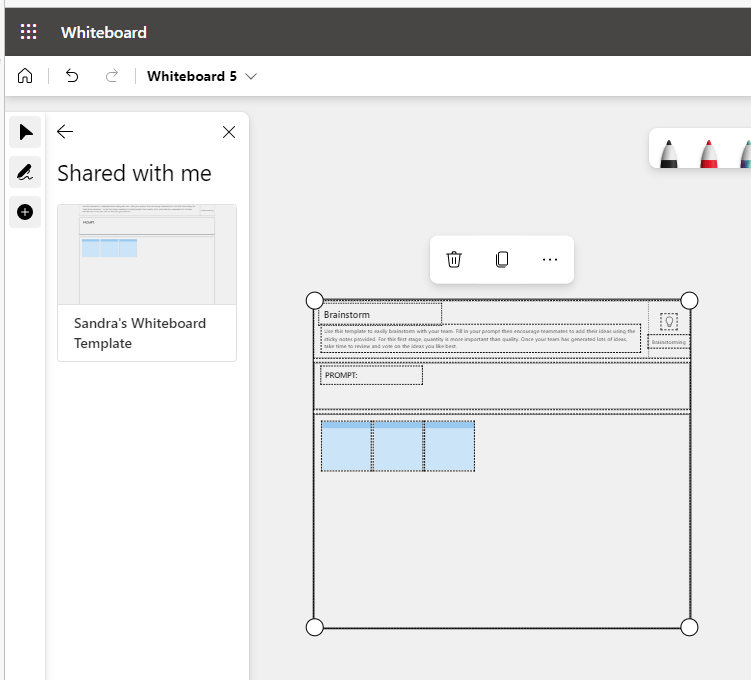Open the app launcher waffle icon
The height and width of the screenshot is (680, 751).
click(28, 32)
